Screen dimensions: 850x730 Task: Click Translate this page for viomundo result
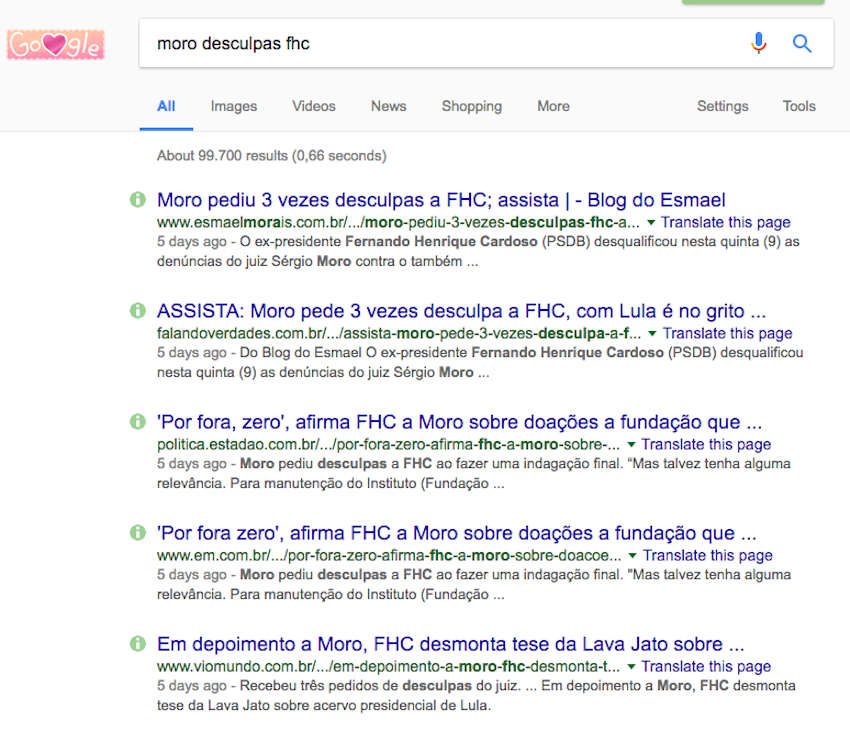(x=706, y=667)
